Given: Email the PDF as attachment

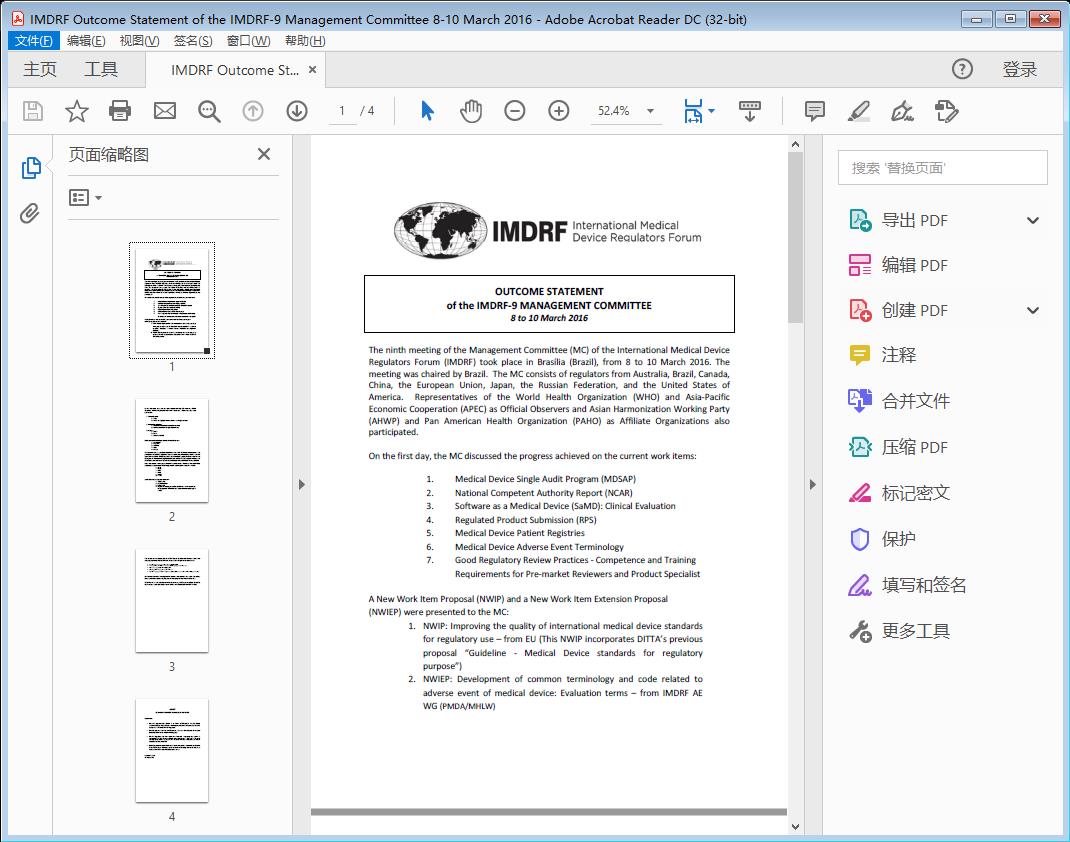Looking at the screenshot, I should coord(164,110).
